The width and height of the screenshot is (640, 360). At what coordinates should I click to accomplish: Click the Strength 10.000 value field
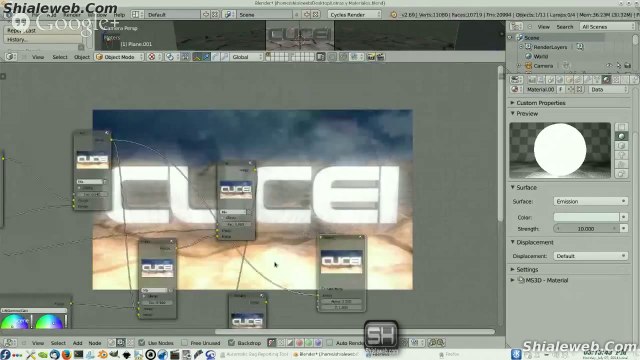586,229
